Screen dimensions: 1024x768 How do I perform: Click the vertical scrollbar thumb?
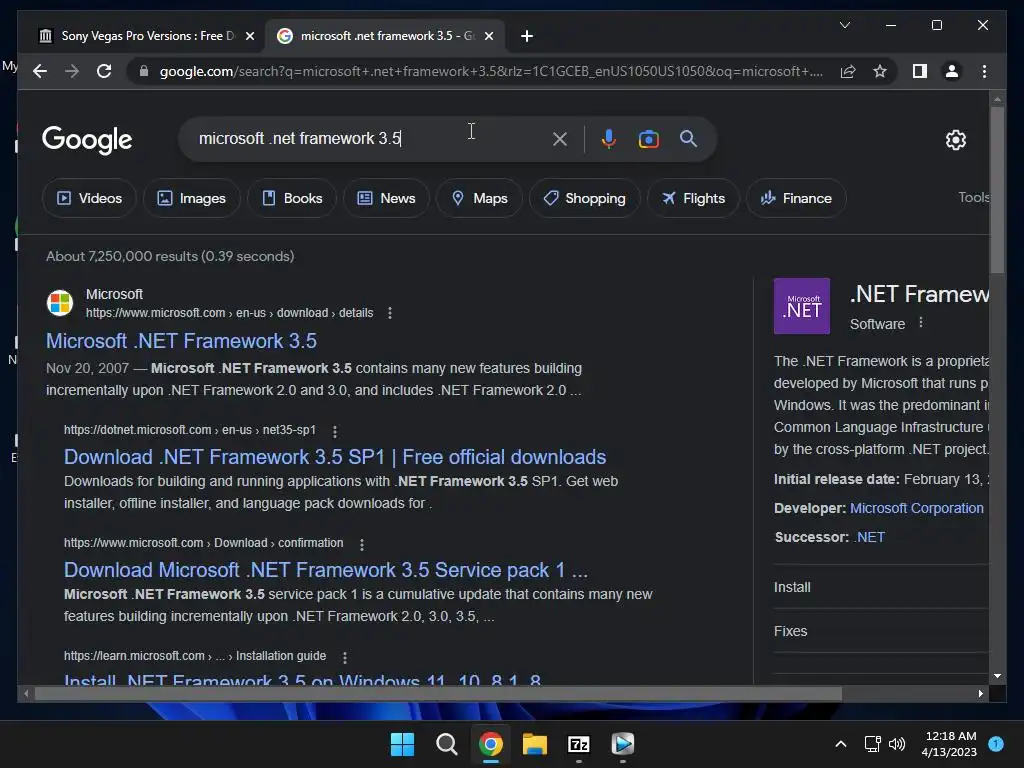997,189
